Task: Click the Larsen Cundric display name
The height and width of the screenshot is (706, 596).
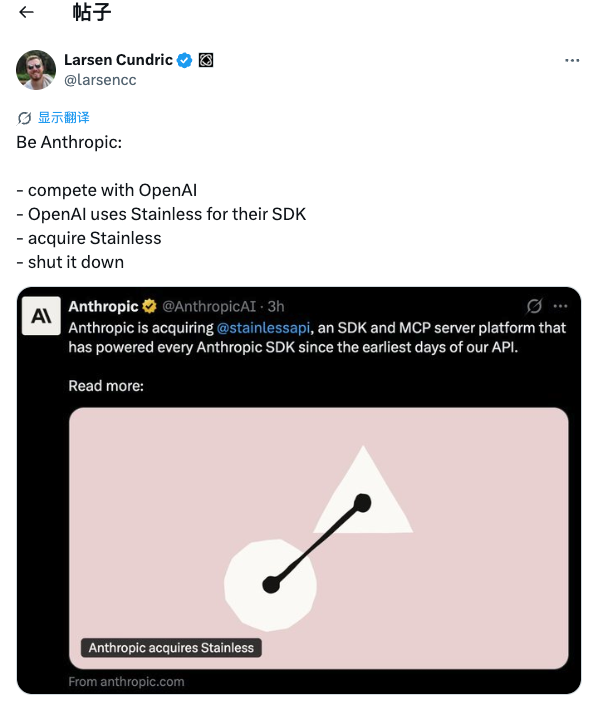Action: (x=118, y=59)
